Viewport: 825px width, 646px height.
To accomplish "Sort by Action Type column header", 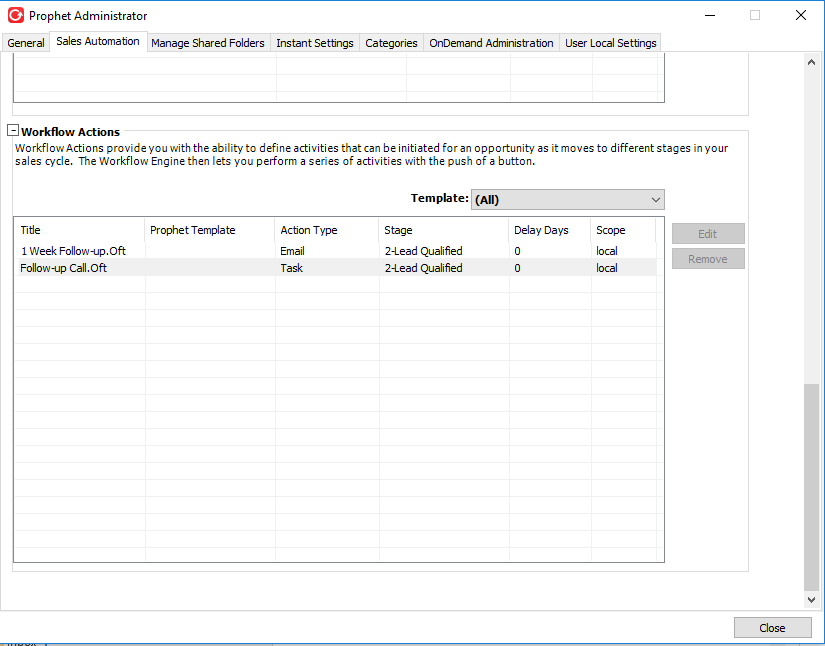I will [326, 230].
